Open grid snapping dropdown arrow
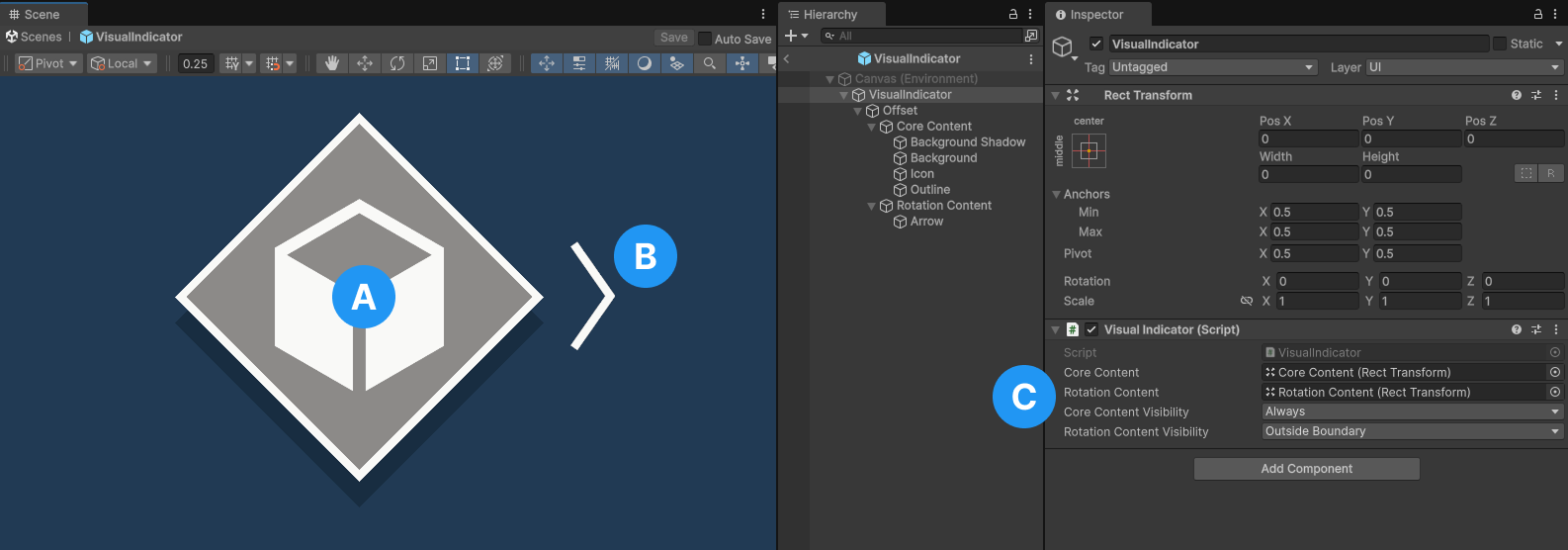1568x550 pixels. [x=249, y=63]
